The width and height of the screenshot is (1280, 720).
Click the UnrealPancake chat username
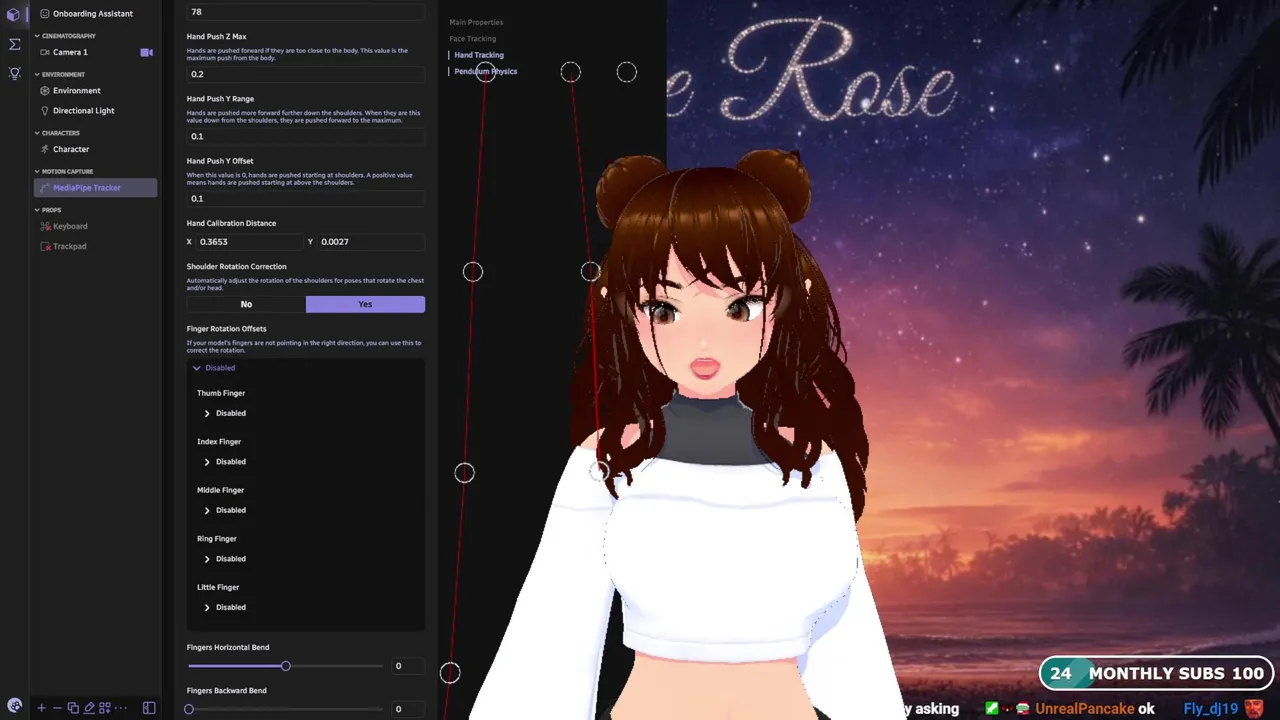tap(1084, 709)
